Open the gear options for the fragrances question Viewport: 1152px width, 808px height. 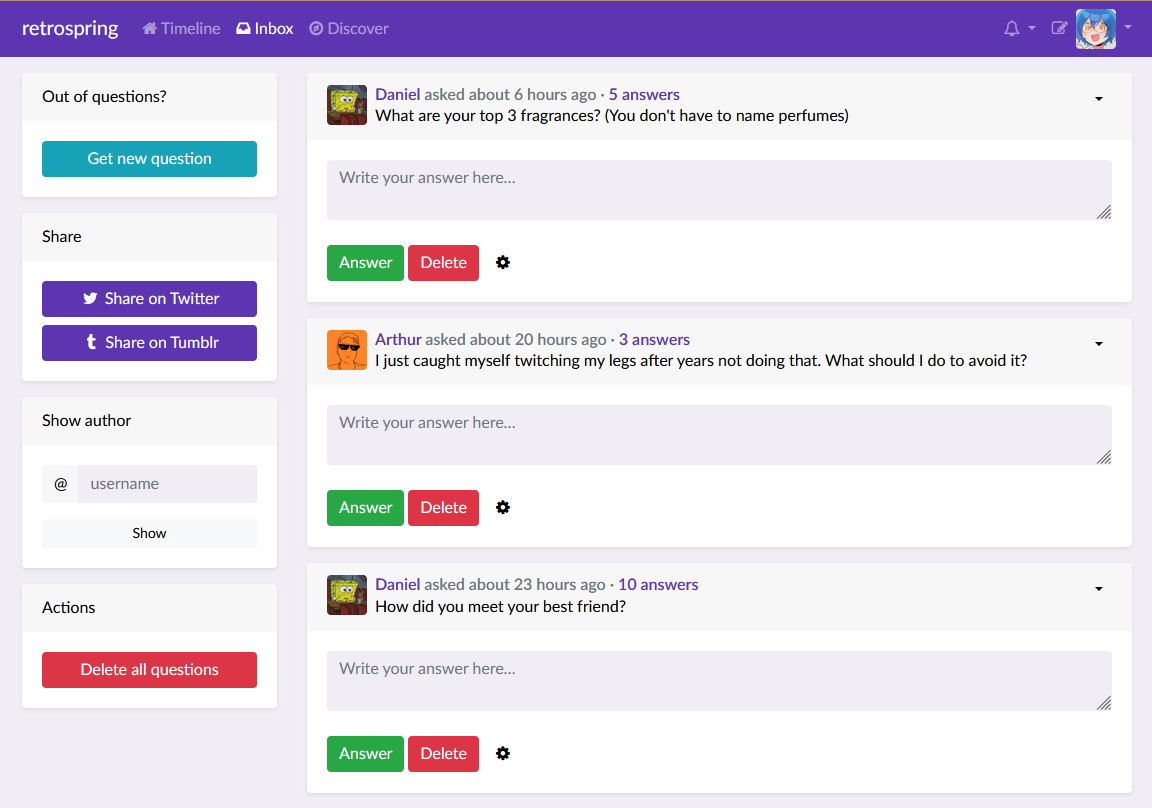pos(503,262)
